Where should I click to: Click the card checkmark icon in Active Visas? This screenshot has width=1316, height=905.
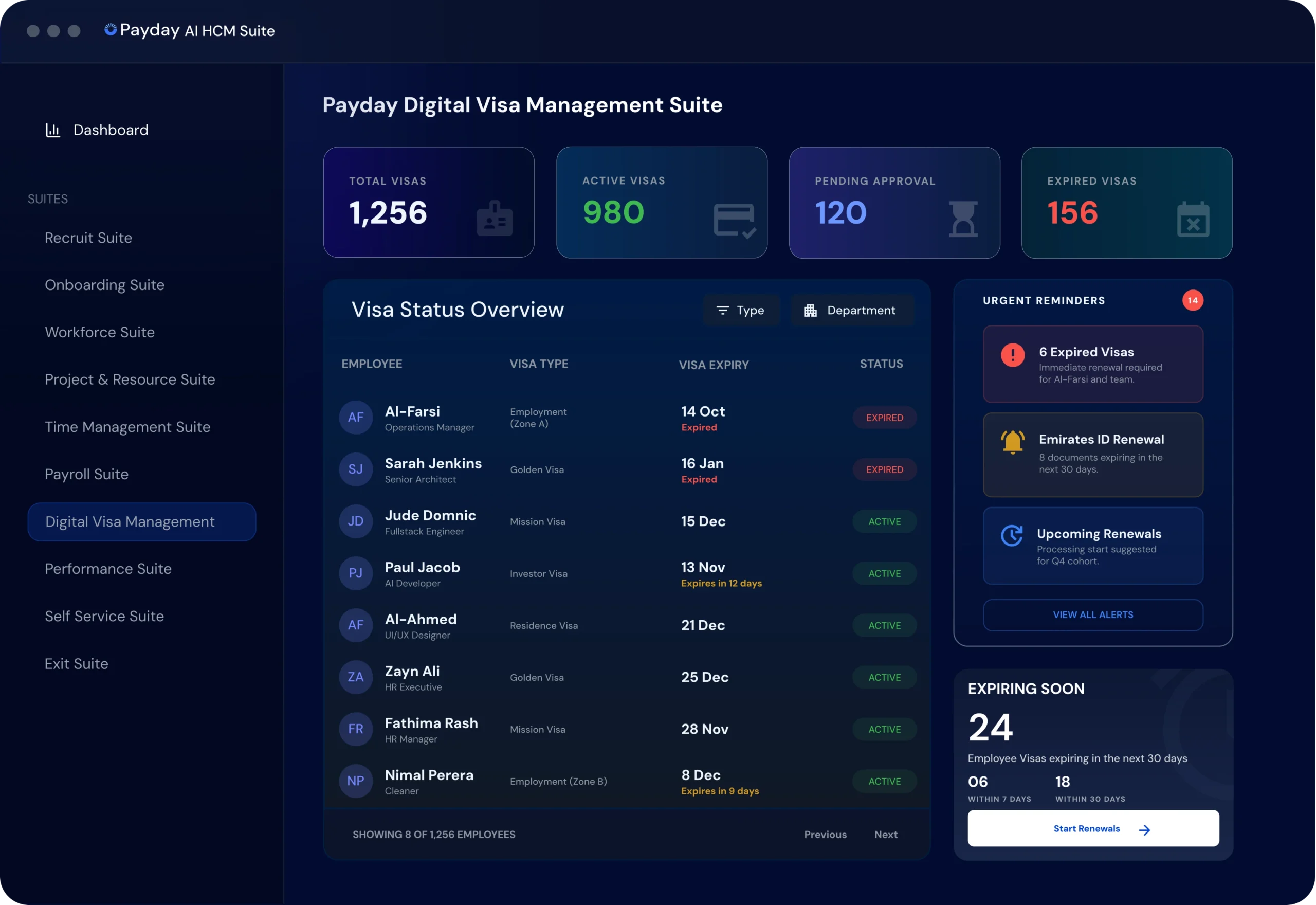[734, 220]
